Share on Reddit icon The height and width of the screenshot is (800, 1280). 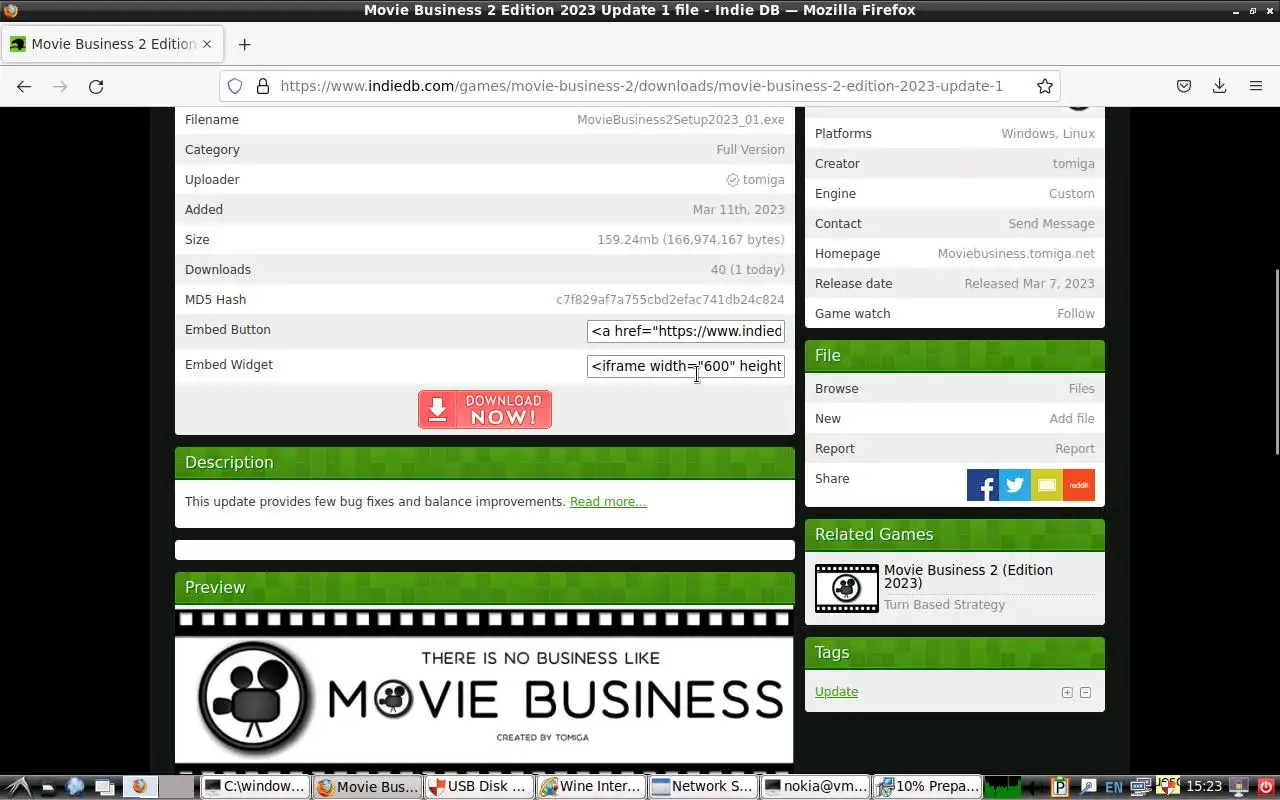pyautogui.click(x=1079, y=485)
